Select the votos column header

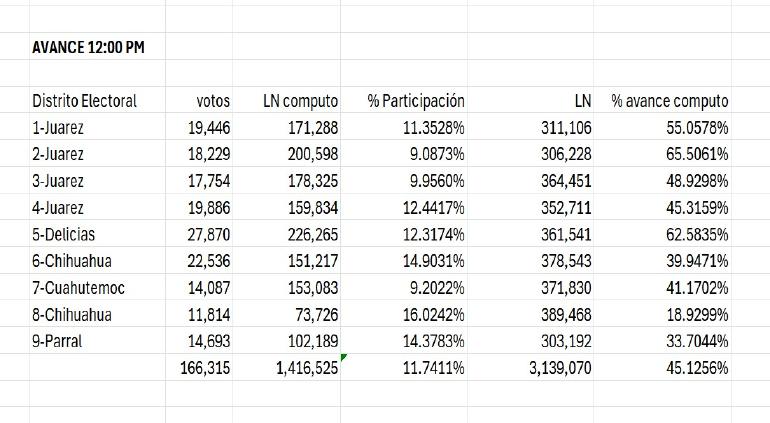pos(213,101)
